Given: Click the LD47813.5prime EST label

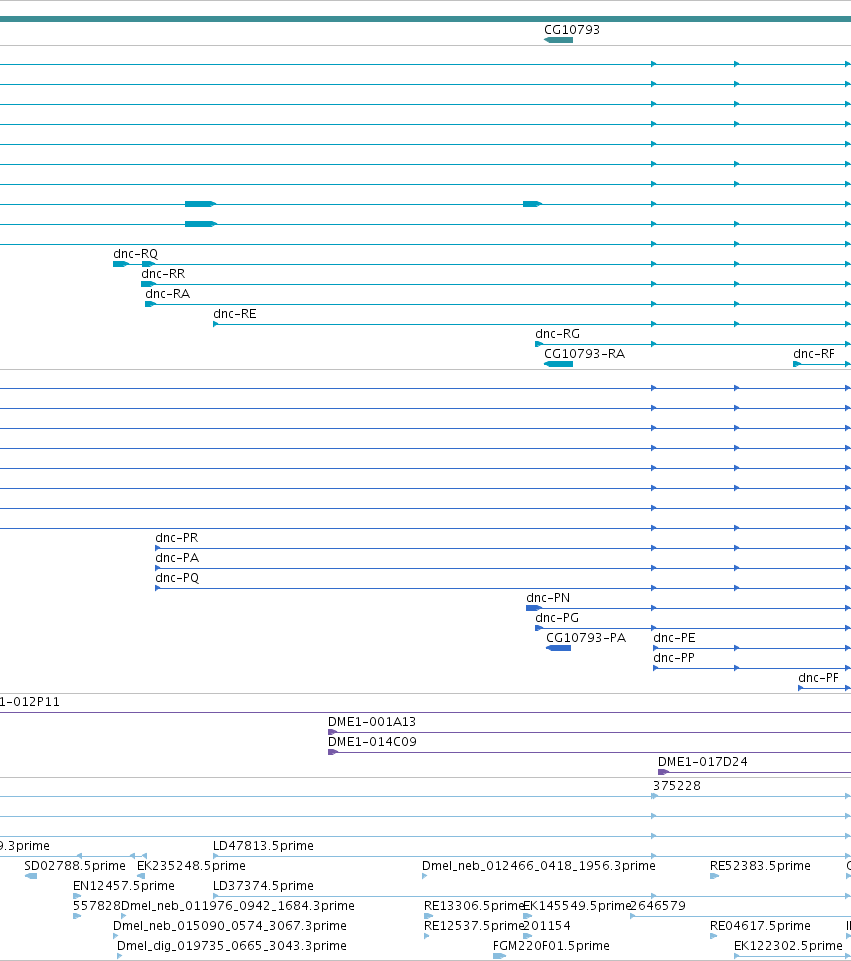Looking at the screenshot, I should [x=263, y=846].
